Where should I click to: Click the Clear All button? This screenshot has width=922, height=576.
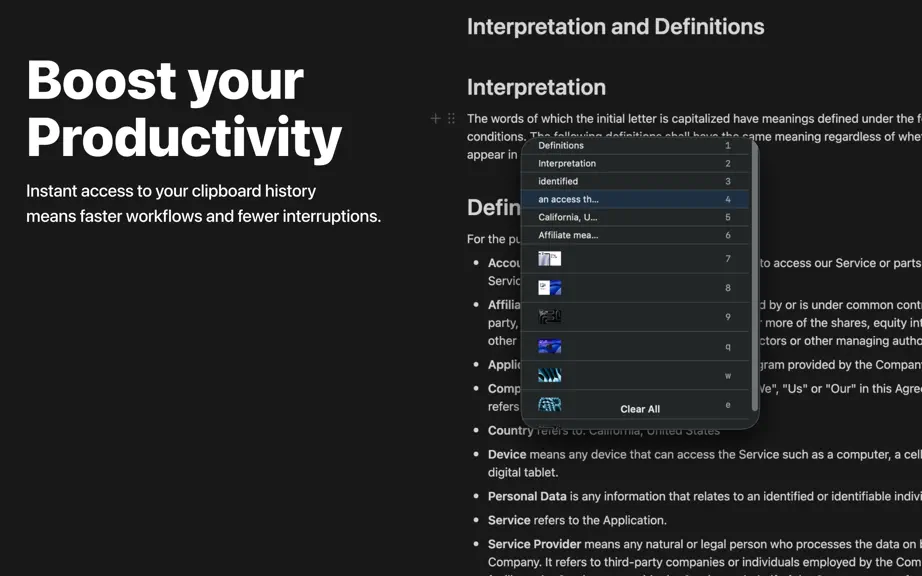point(640,409)
